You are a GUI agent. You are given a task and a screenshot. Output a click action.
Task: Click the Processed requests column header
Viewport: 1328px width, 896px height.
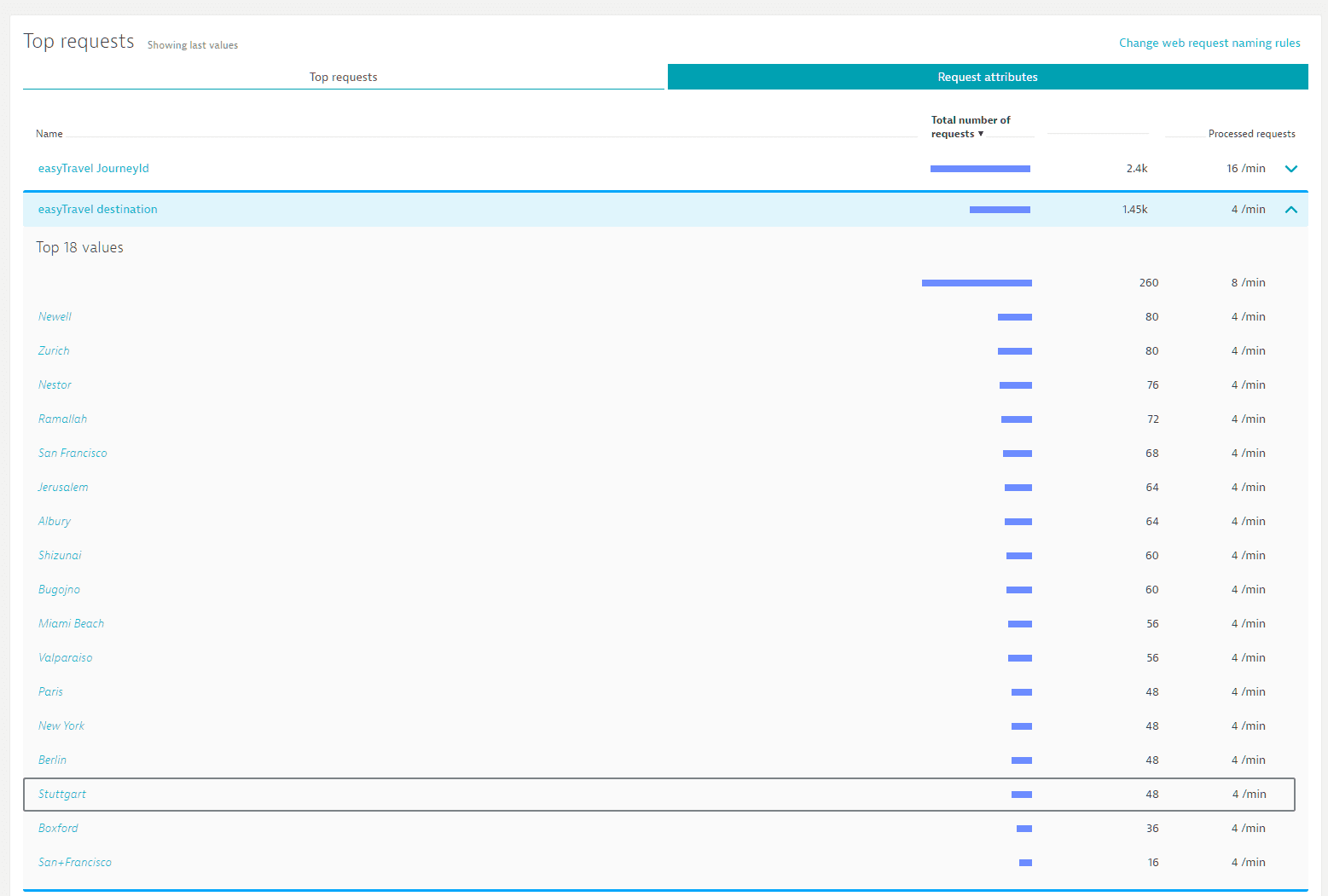[x=1251, y=134]
